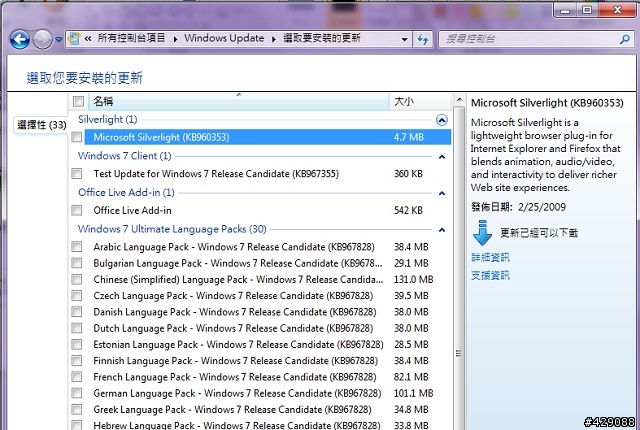Click Windows 7 Ultimate Language Packs heading
This screenshot has width=640, height=430.
[x=172, y=229]
